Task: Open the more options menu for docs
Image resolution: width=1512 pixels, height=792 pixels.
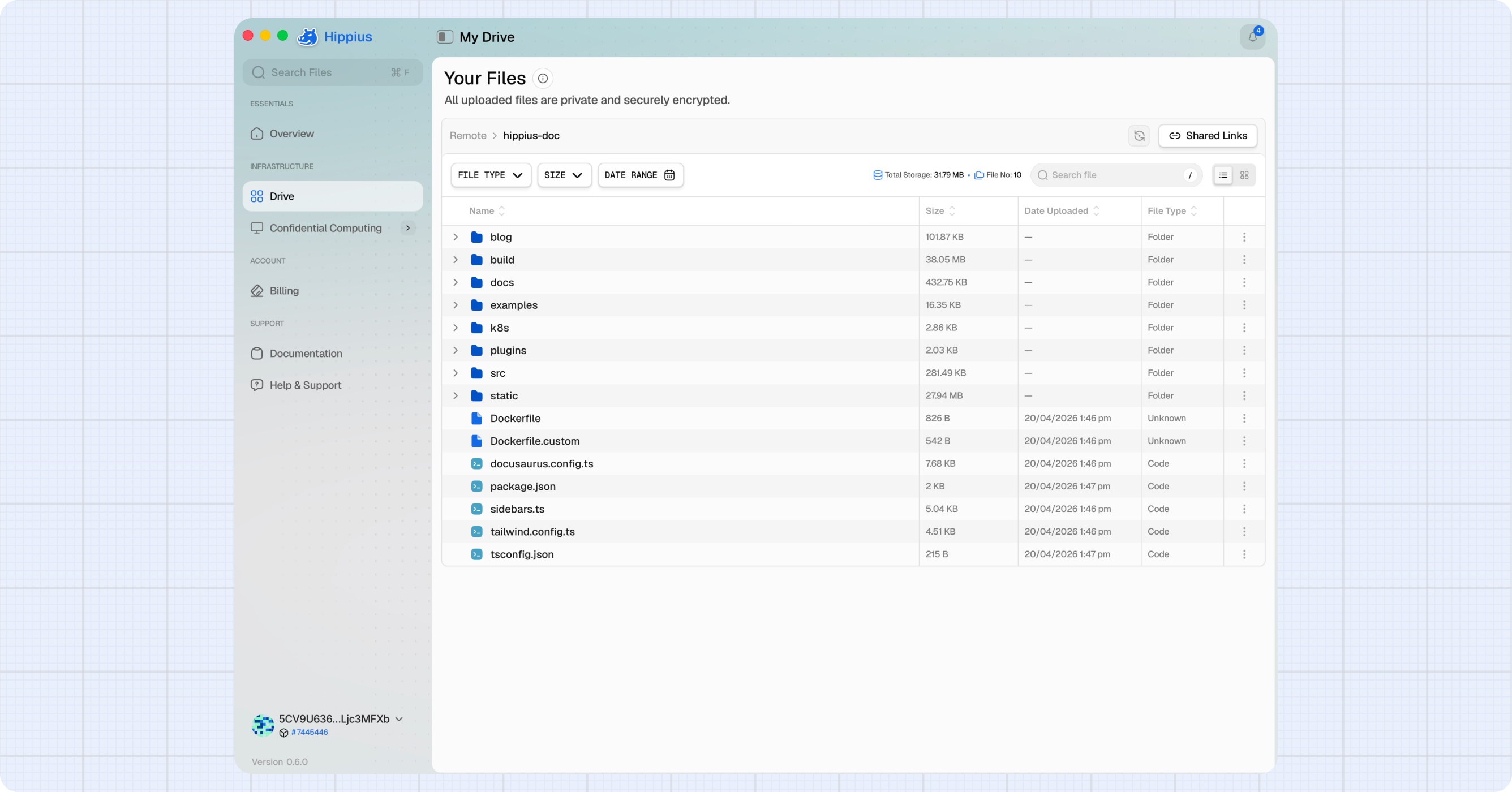Action: pyautogui.click(x=1244, y=283)
